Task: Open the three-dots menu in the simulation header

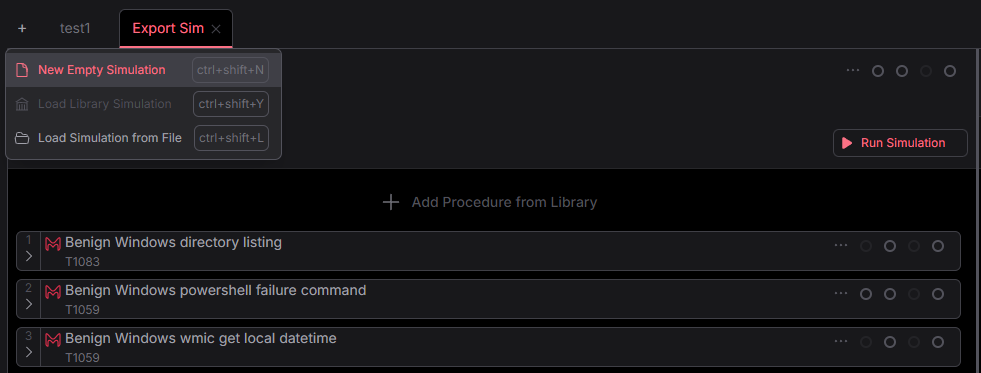Action: (x=853, y=70)
